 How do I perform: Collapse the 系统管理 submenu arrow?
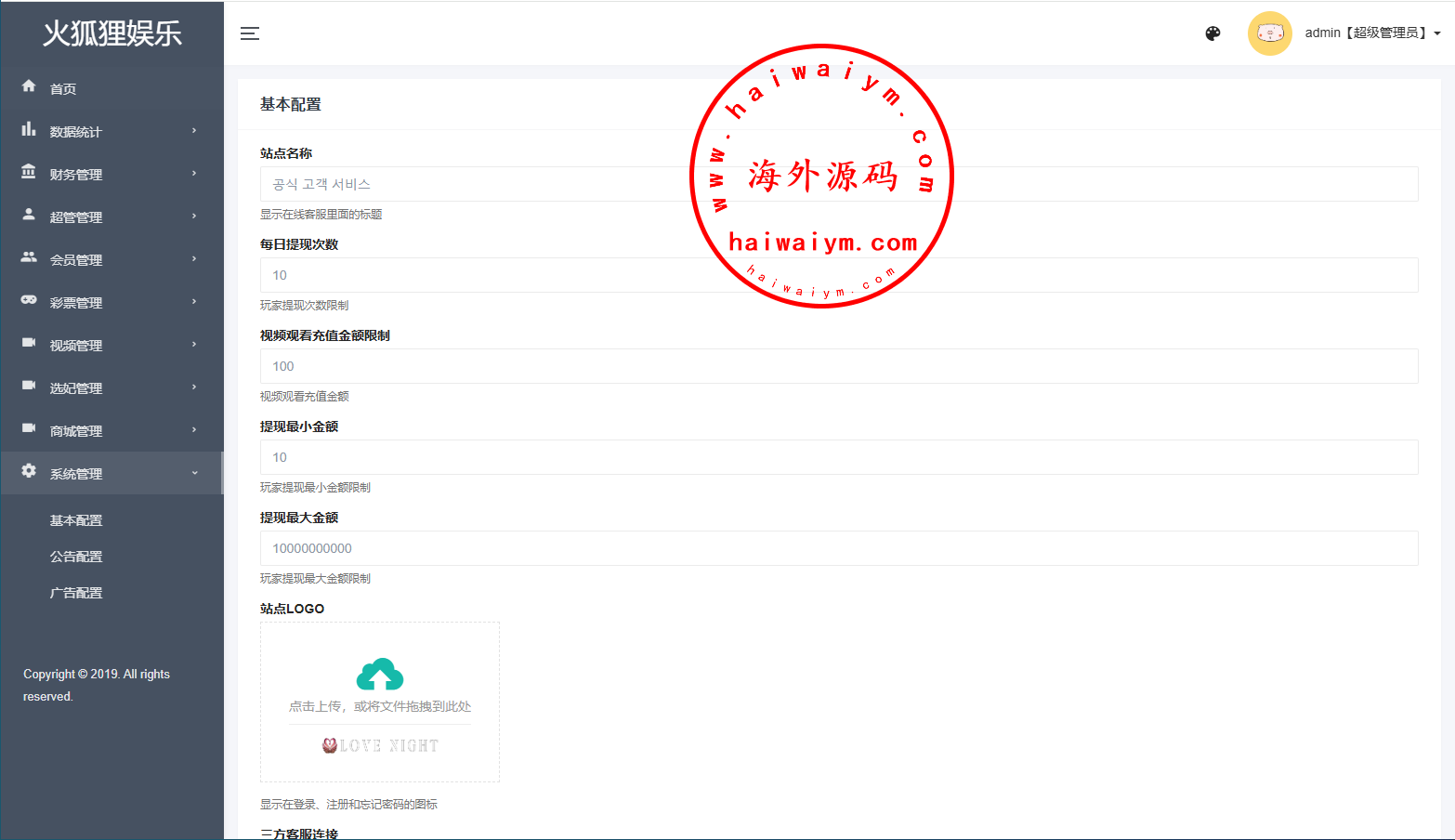[x=194, y=473]
